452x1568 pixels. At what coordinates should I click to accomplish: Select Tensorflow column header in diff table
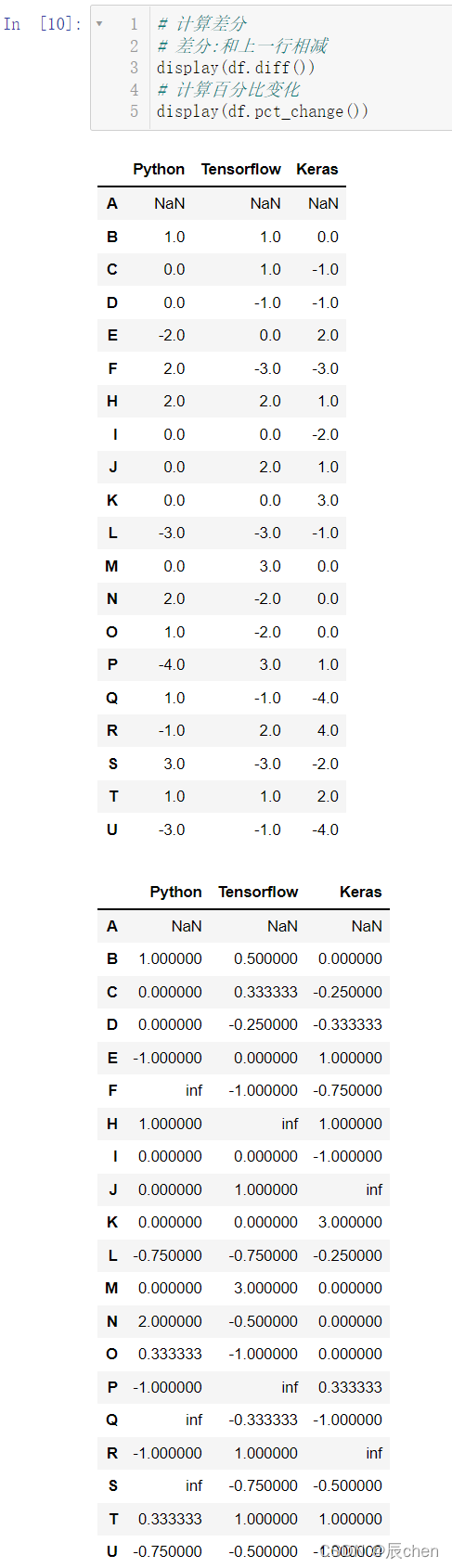(241, 169)
